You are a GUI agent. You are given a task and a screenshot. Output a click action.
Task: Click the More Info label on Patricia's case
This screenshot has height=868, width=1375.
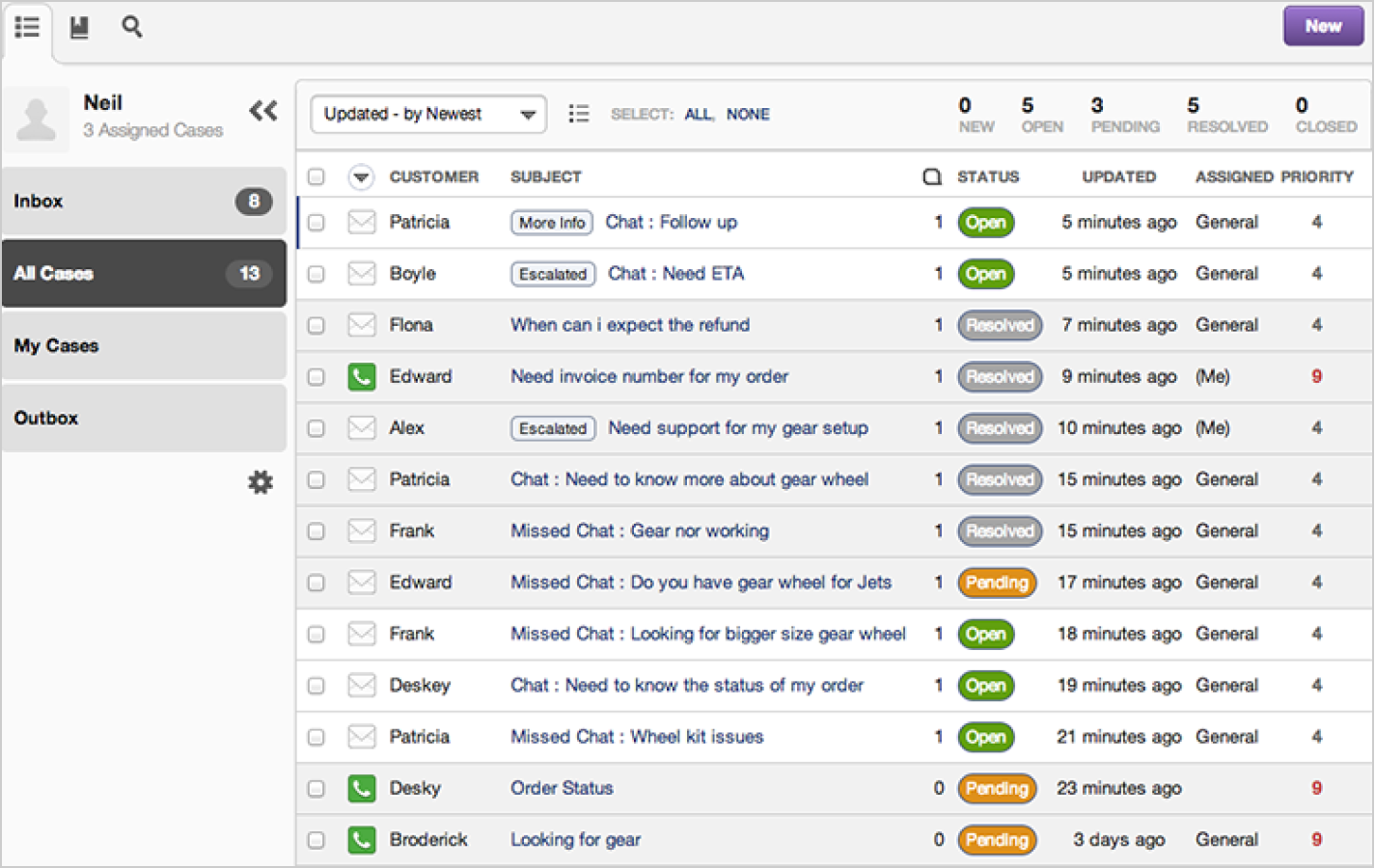(x=552, y=223)
